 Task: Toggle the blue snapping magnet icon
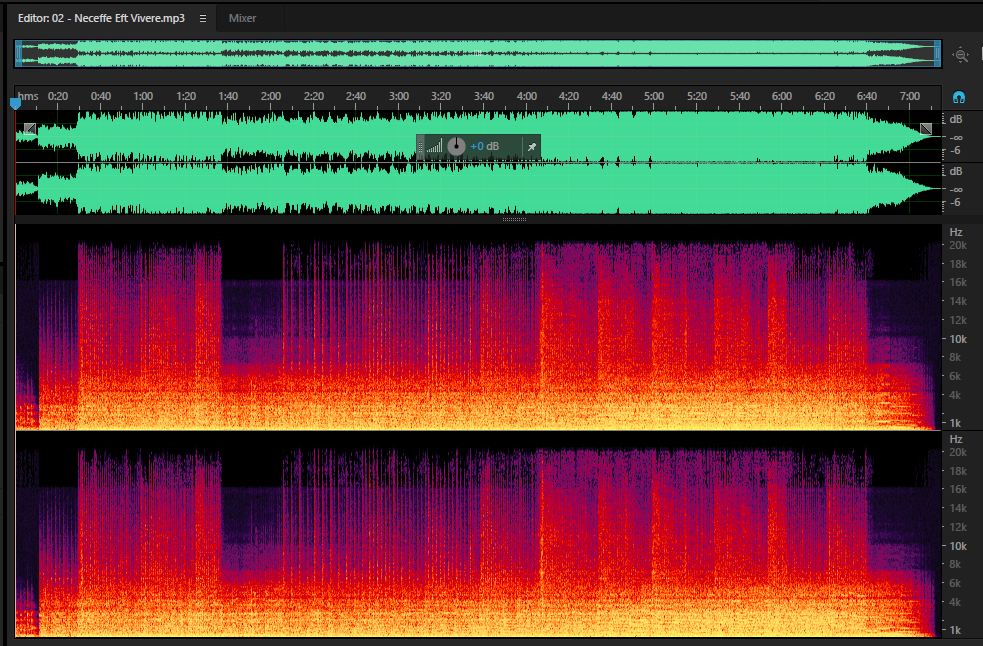click(959, 97)
